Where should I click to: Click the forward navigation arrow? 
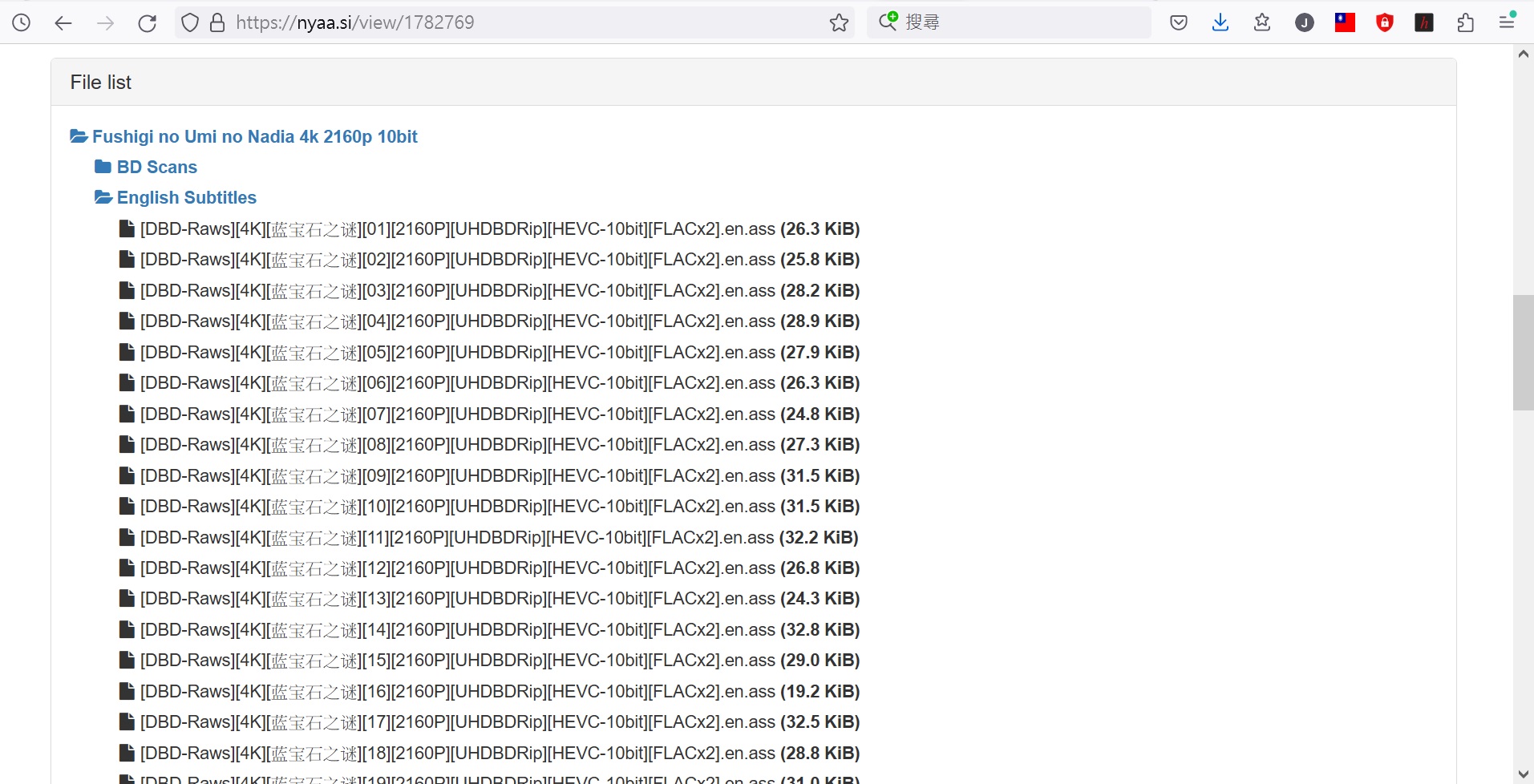coord(105,22)
